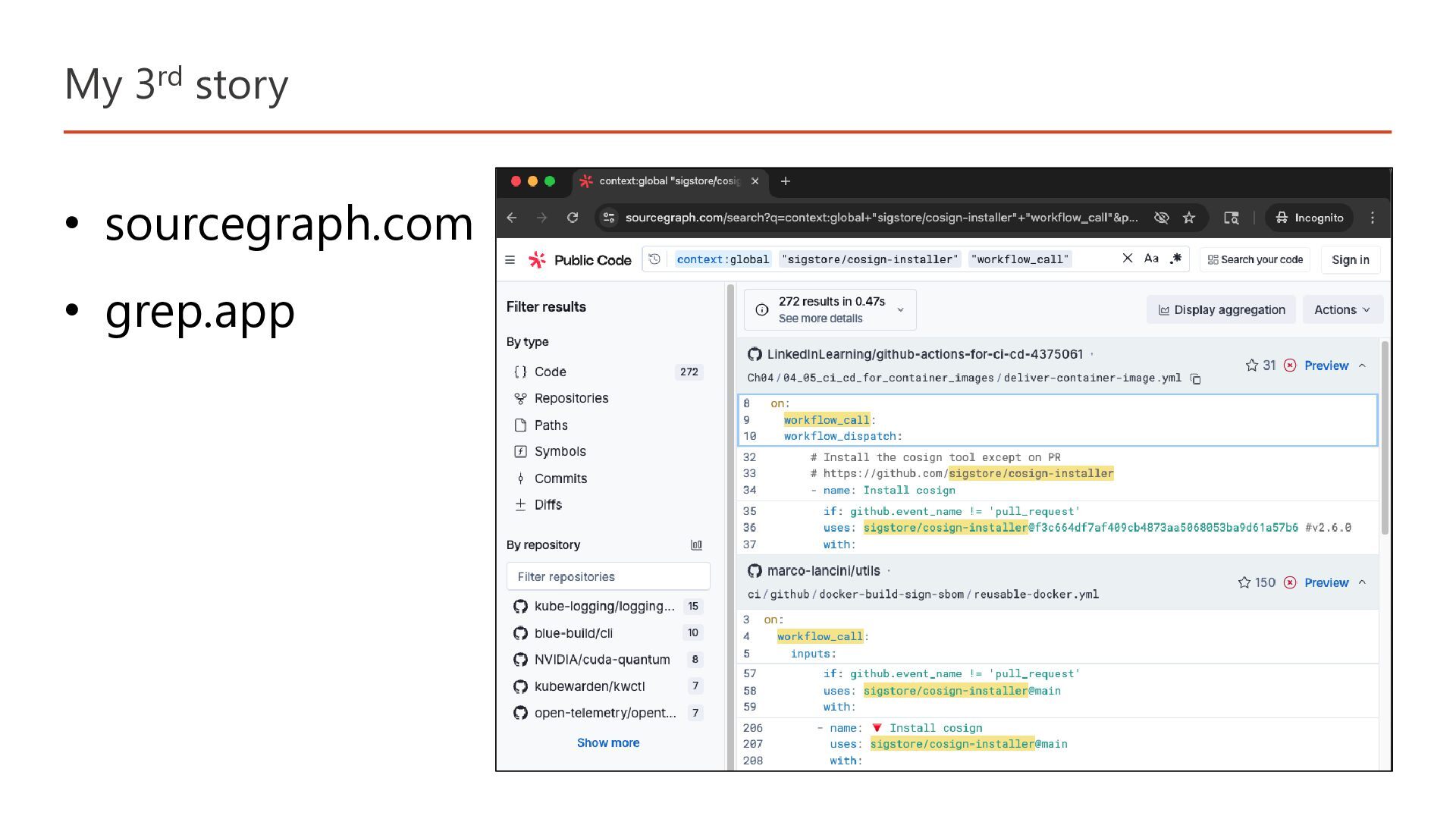Click the Sign in button
This screenshot has width=1456, height=819.
(x=1350, y=260)
